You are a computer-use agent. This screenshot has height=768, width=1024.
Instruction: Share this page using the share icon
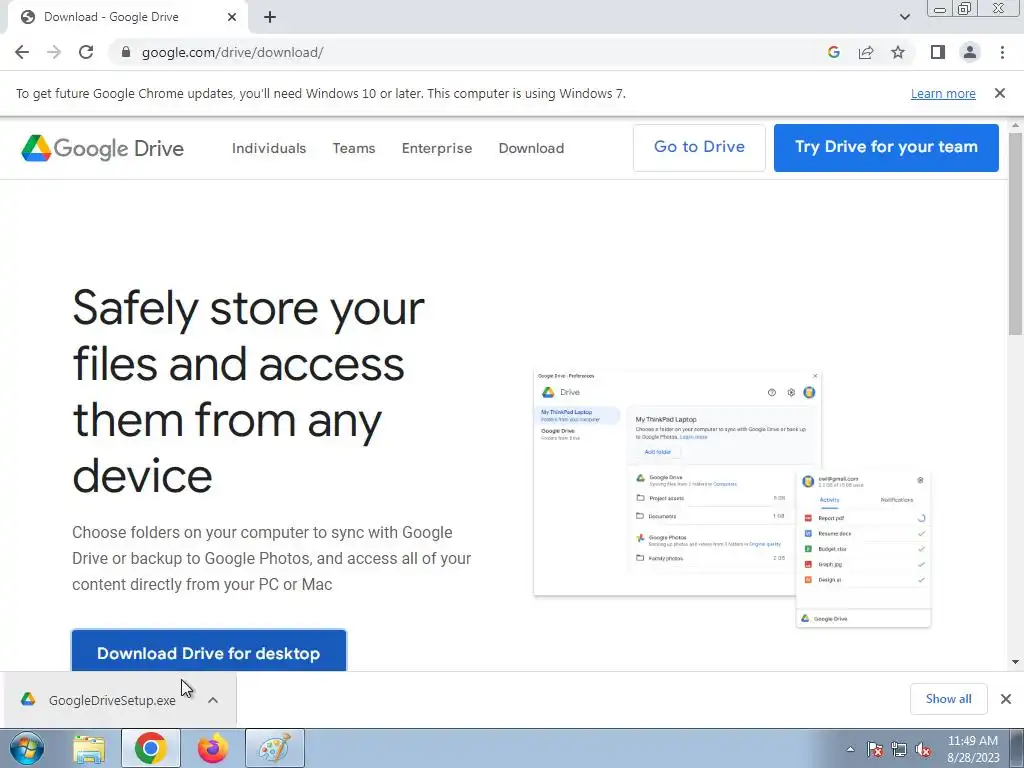coord(866,52)
